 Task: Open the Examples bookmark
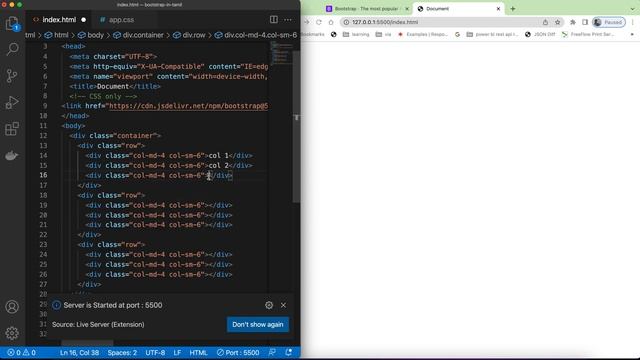coord(423,34)
